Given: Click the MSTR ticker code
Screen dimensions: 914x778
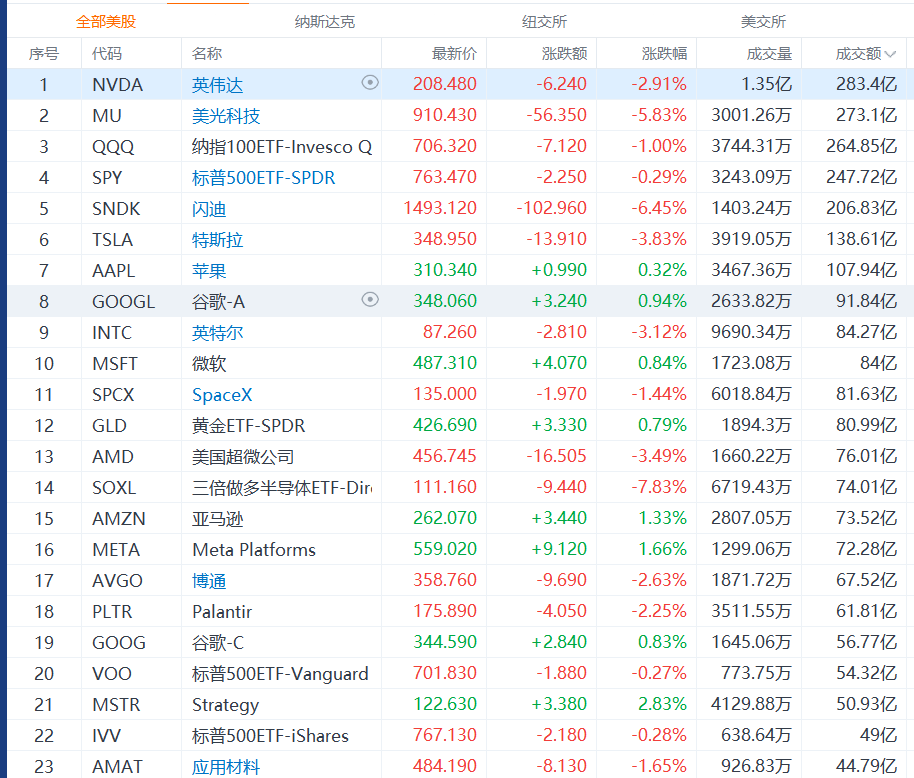Looking at the screenshot, I should [x=117, y=705].
